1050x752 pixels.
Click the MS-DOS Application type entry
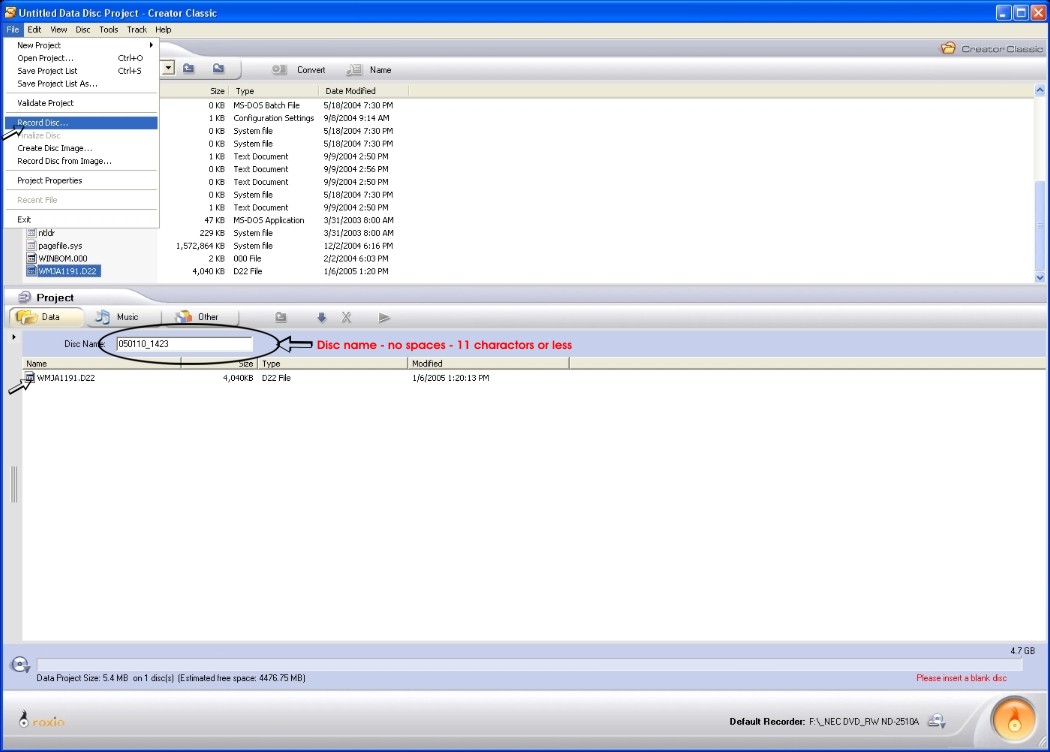[269, 220]
